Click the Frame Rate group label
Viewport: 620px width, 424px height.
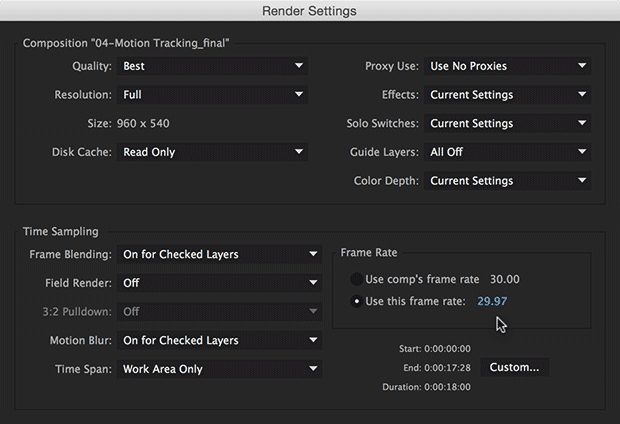point(369,252)
